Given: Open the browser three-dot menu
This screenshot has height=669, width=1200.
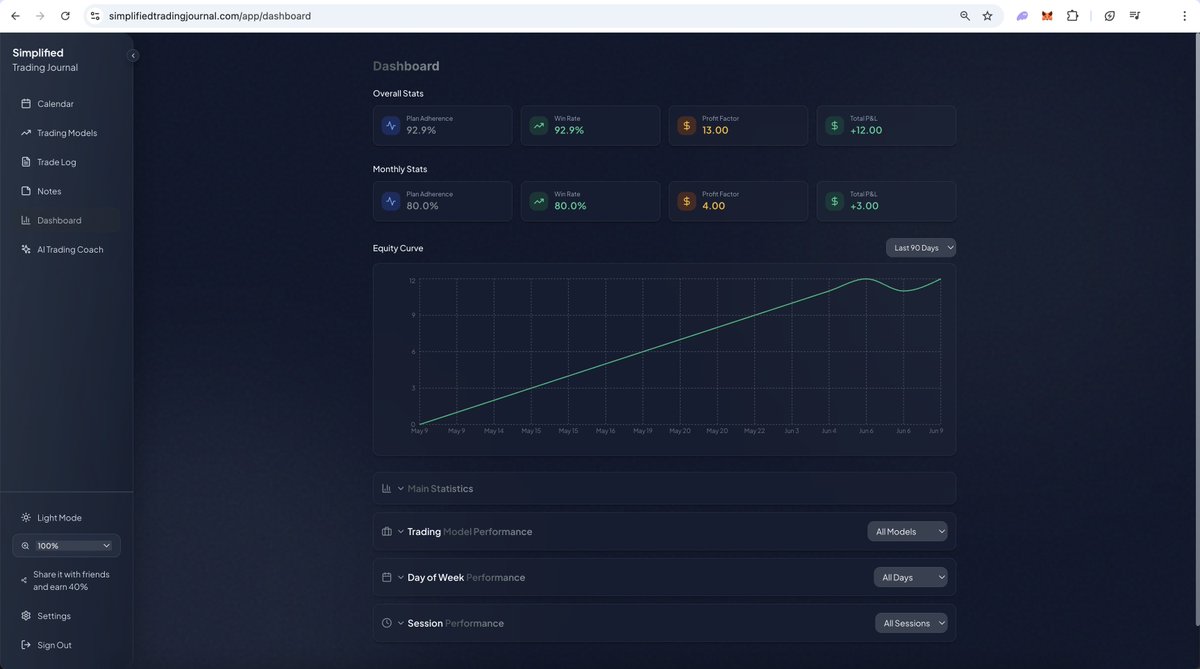Looking at the screenshot, I should [1184, 16].
